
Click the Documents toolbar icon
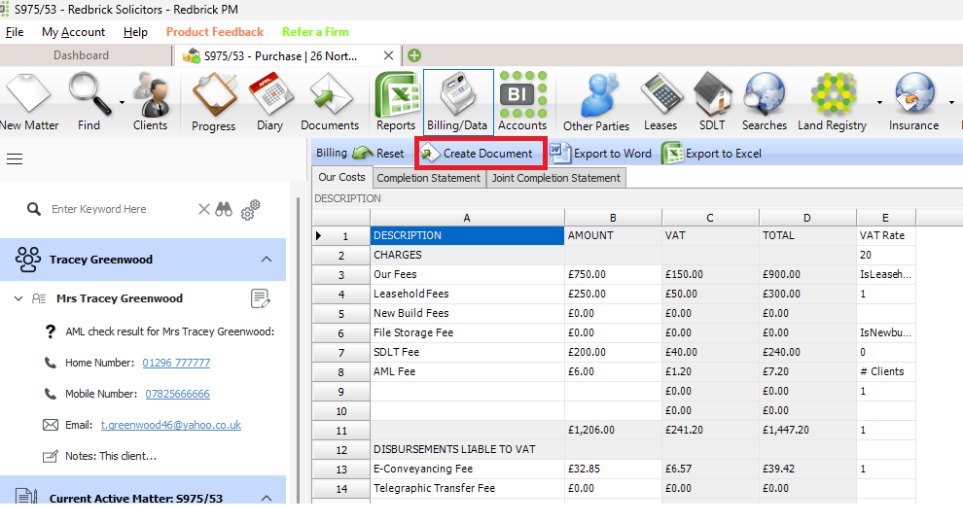(x=329, y=101)
